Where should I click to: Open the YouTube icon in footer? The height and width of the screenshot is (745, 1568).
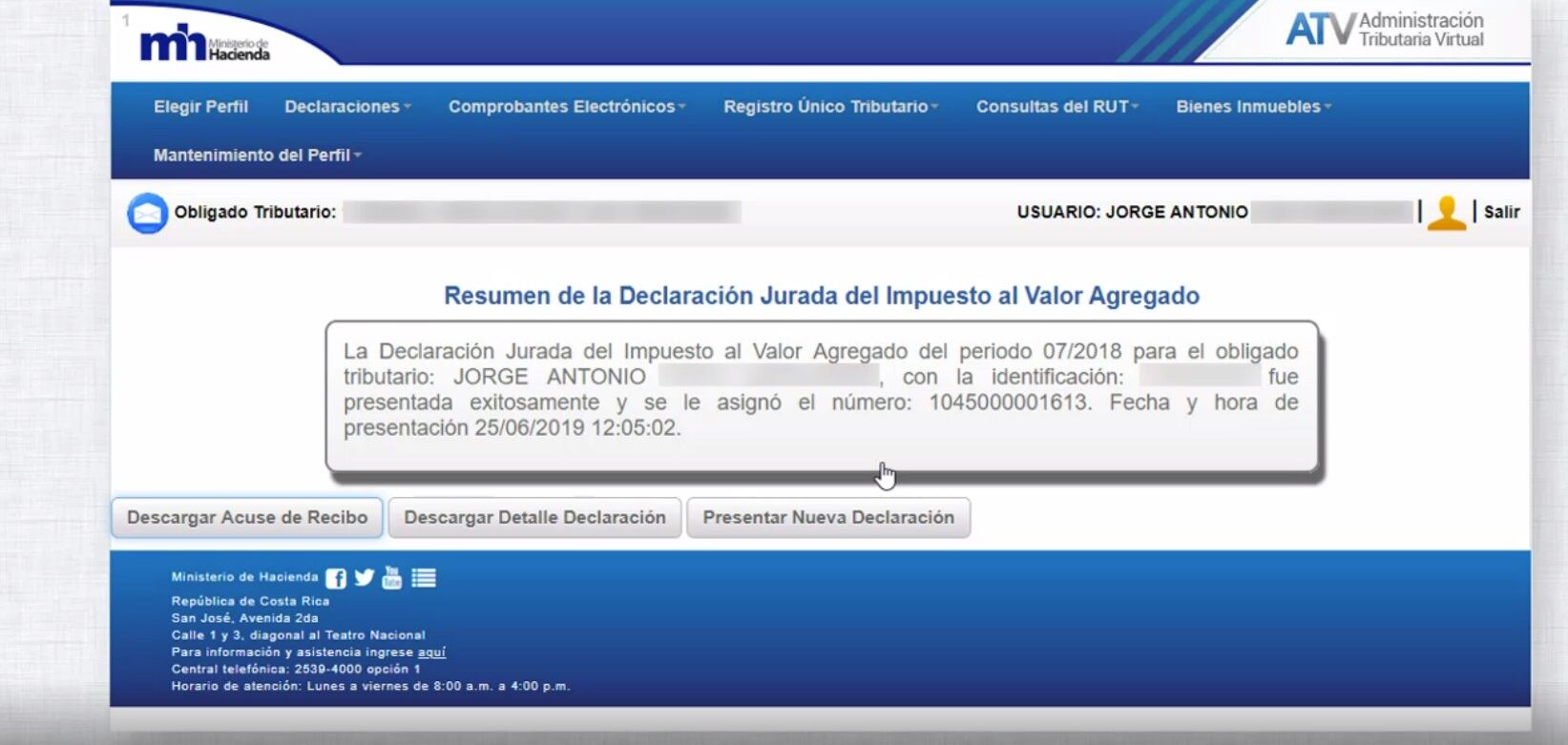[392, 577]
